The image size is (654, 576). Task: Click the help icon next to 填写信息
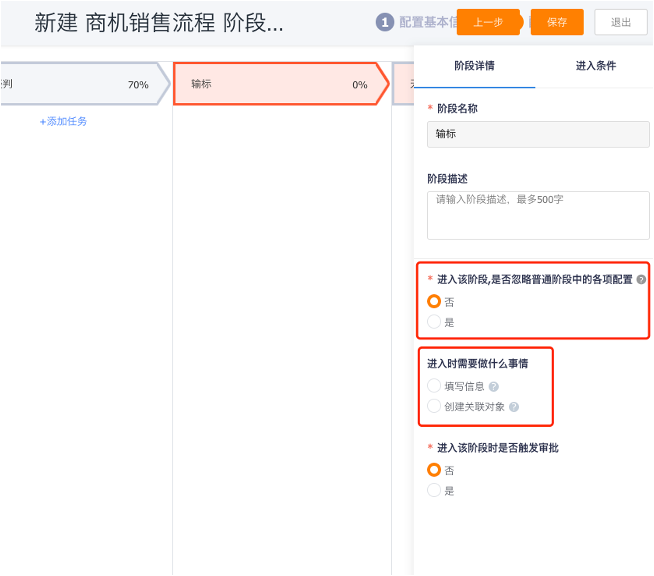(x=493, y=386)
